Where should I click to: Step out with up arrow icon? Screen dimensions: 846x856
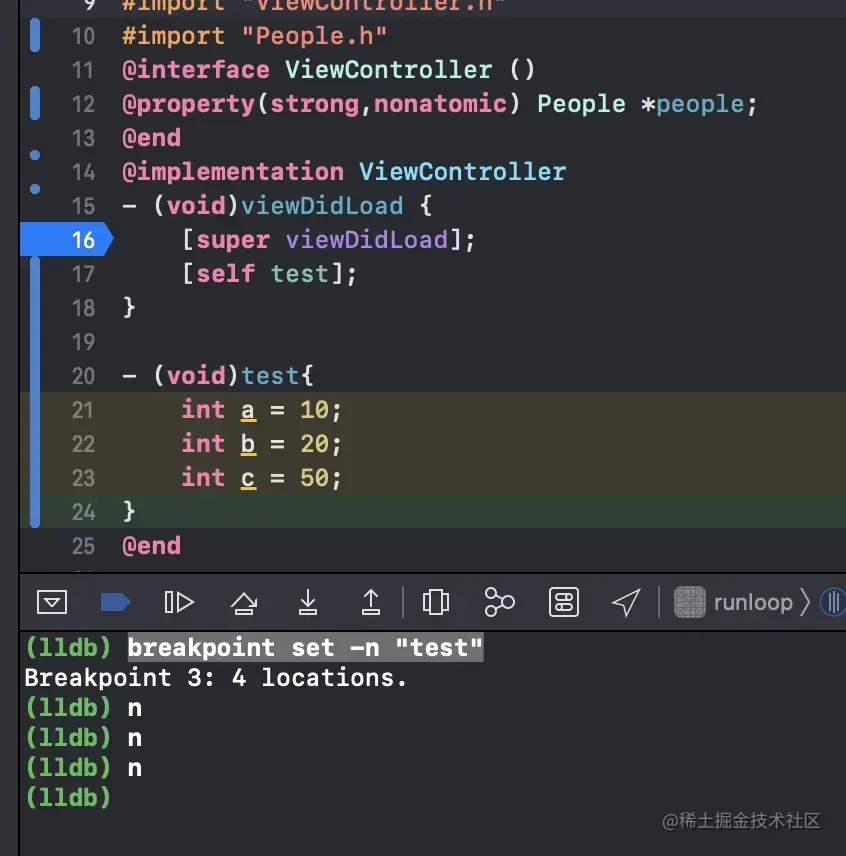[371, 602]
